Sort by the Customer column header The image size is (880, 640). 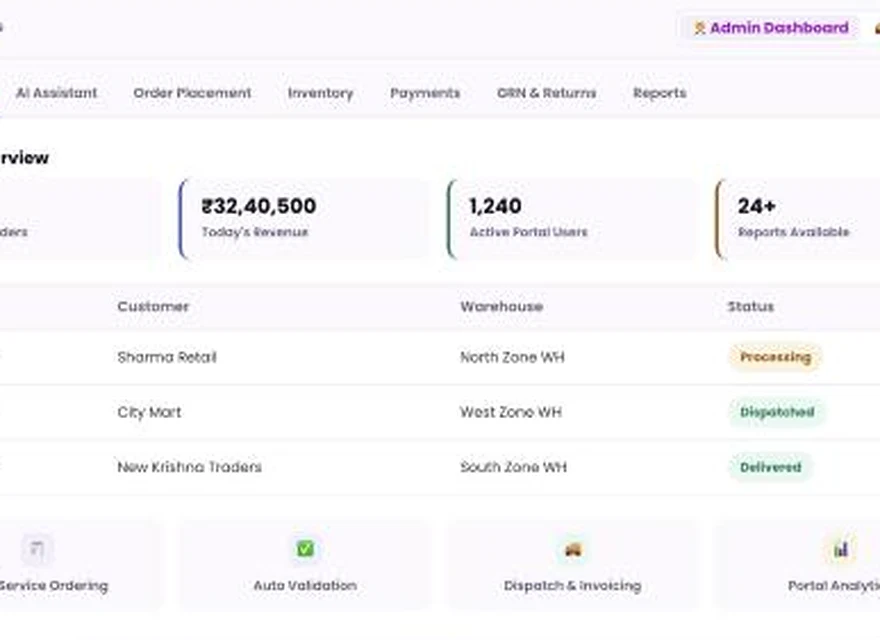coord(153,307)
